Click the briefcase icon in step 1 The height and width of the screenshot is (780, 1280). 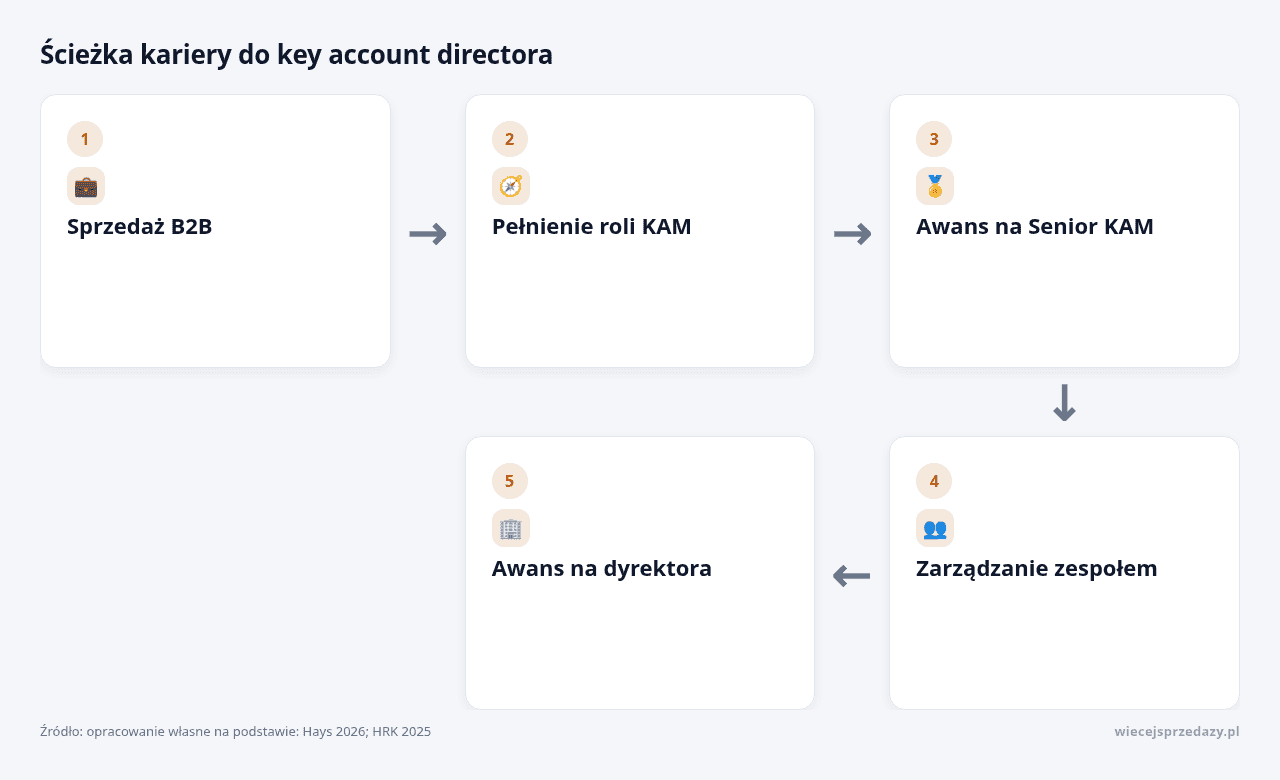[x=86, y=186]
